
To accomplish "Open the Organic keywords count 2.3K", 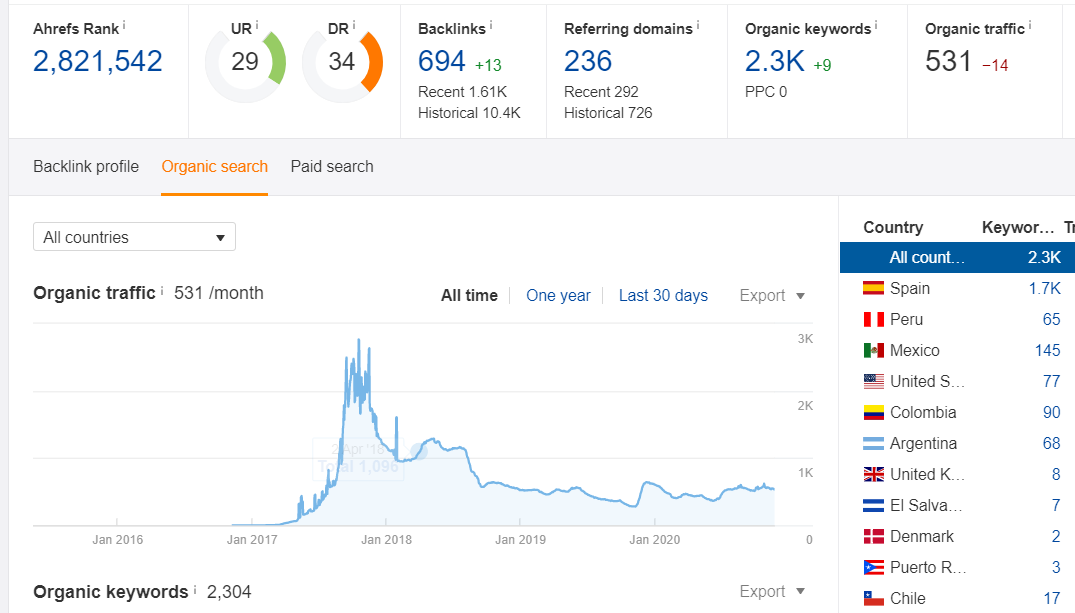I will [x=775, y=61].
